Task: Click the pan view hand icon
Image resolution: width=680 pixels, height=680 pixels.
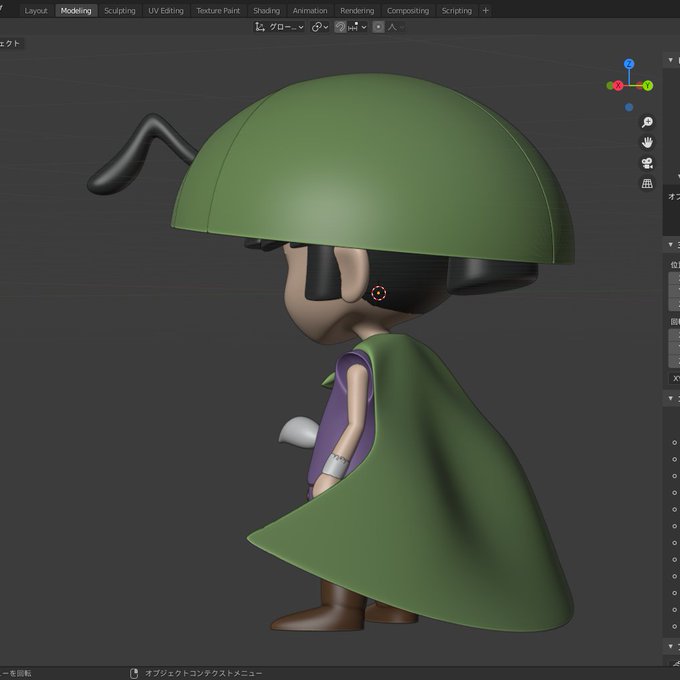Action: point(647,143)
